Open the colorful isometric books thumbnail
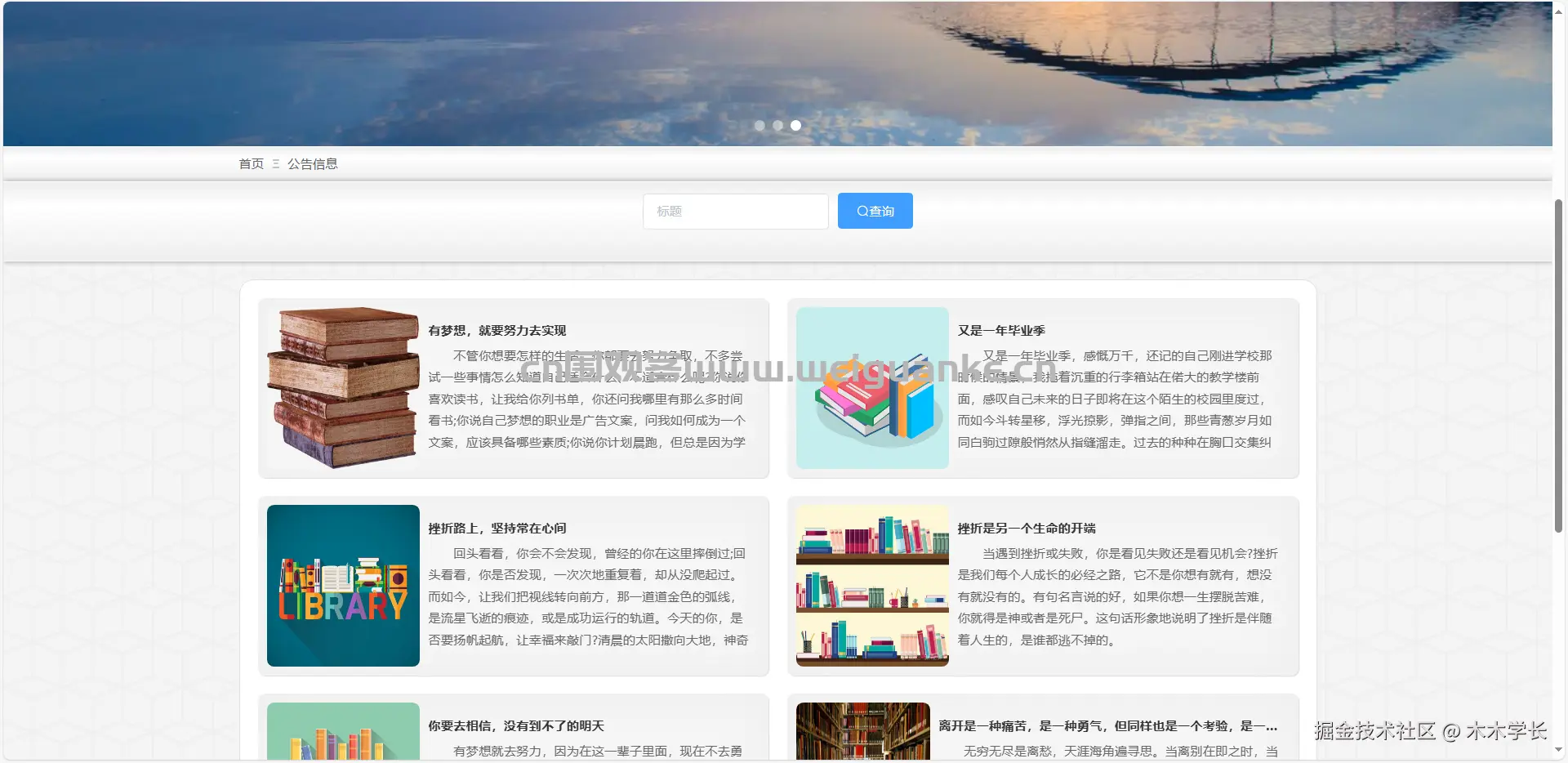The width and height of the screenshot is (1568, 763). tap(872, 388)
